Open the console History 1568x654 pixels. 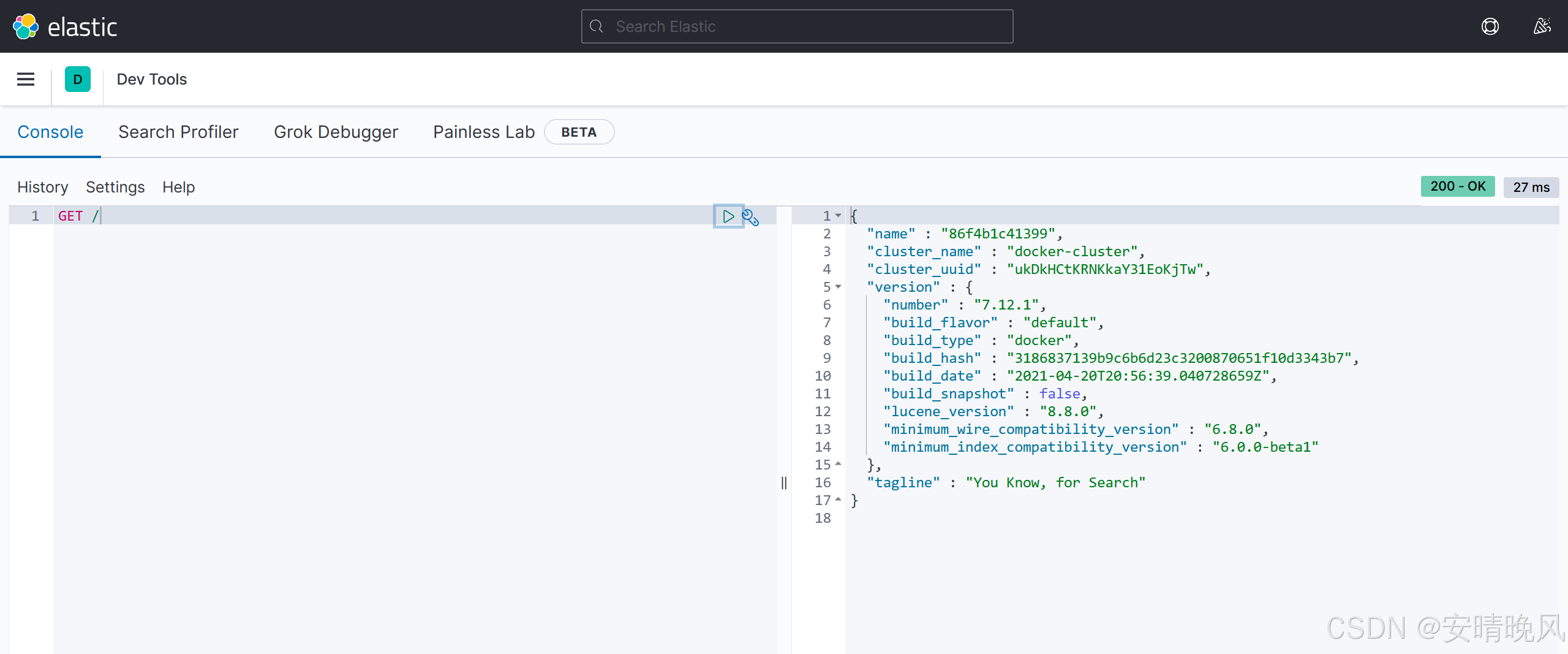coord(42,187)
